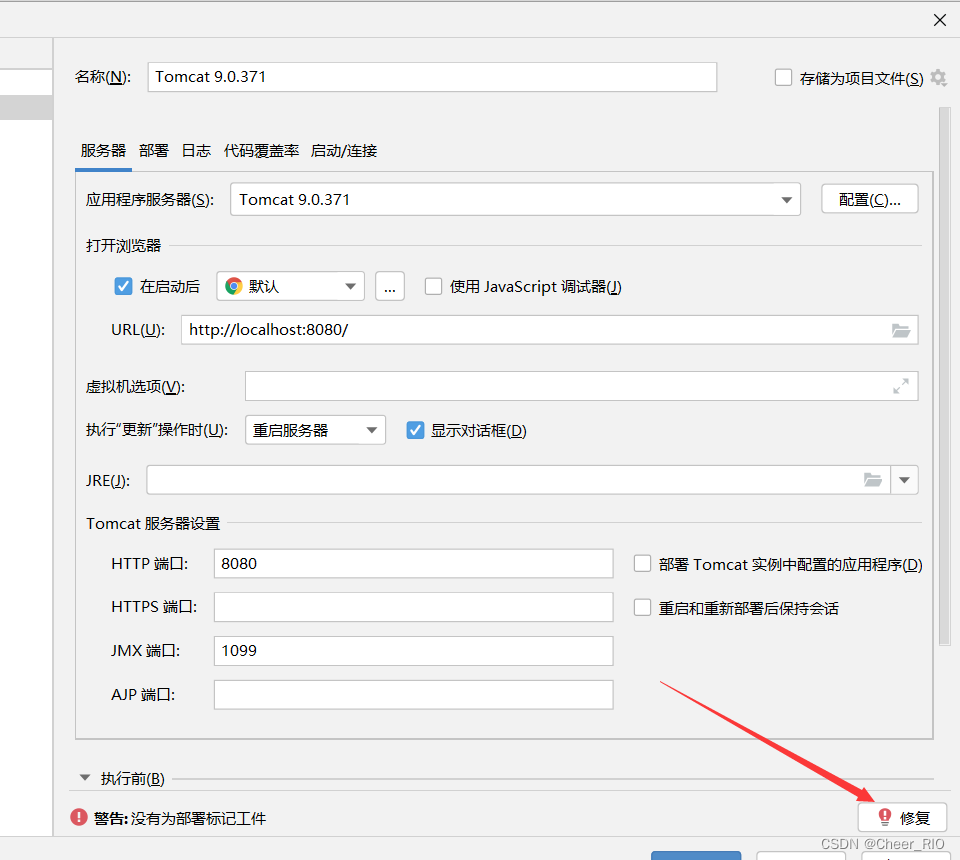960x860 pixels.
Task: Click the 配置(C)... button
Action: [869, 199]
